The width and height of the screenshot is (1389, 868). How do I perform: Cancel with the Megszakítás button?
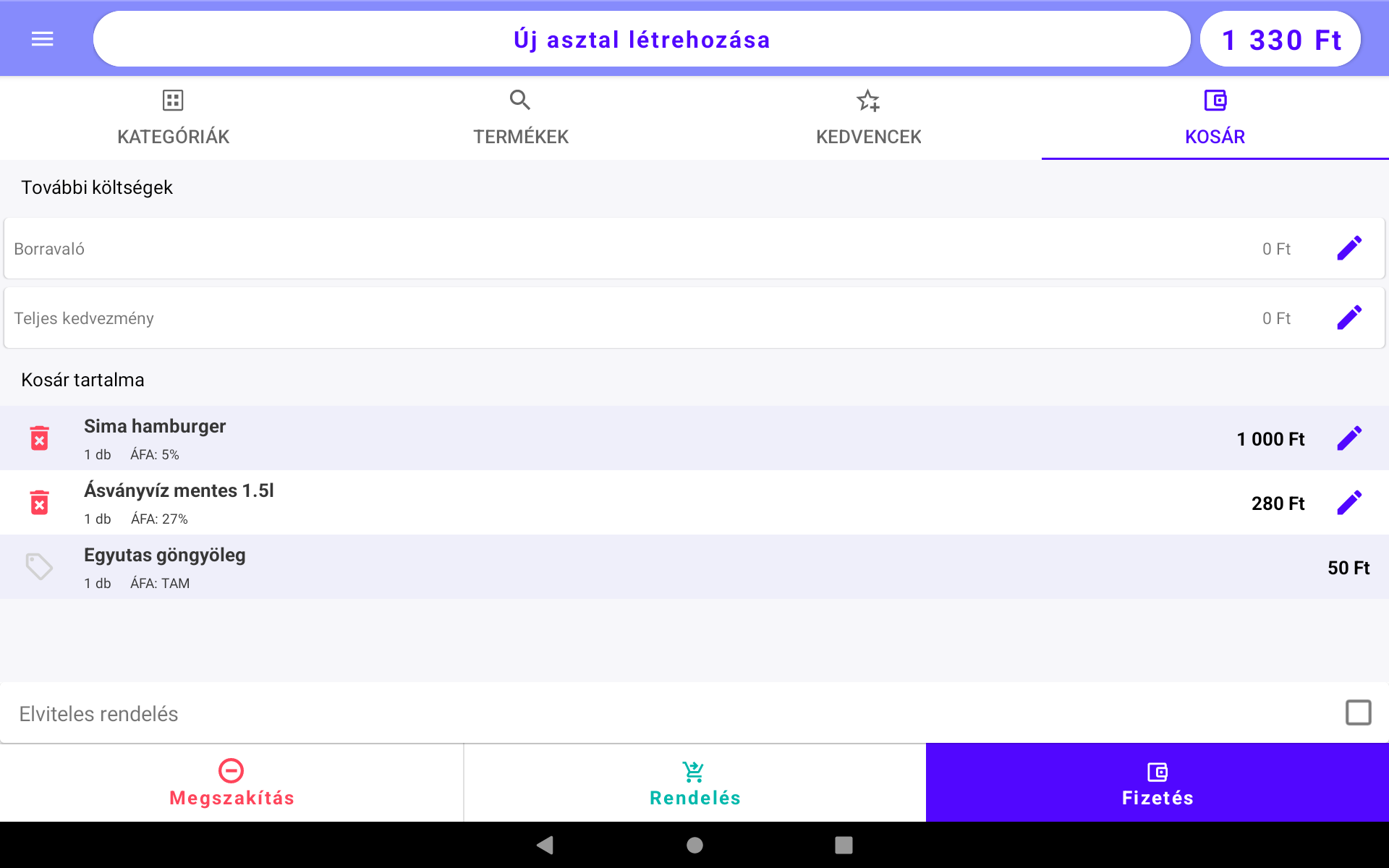click(x=231, y=783)
